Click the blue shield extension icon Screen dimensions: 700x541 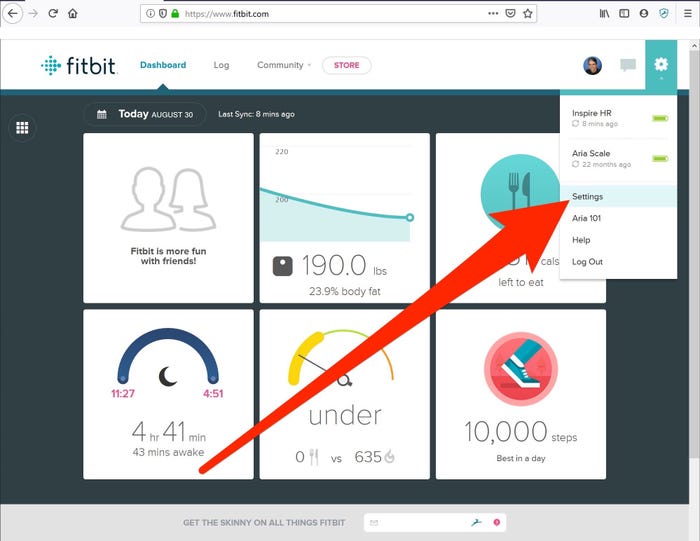(664, 13)
